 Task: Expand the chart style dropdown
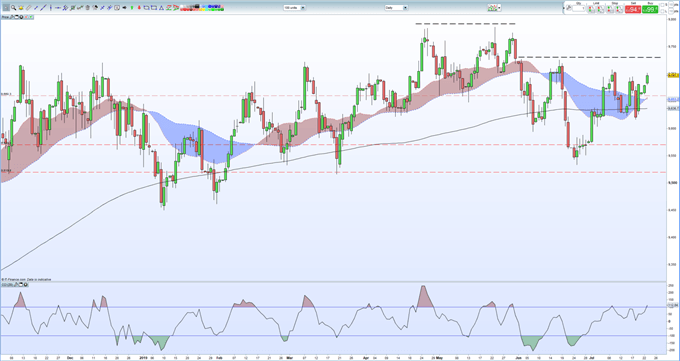pyautogui.click(x=494, y=8)
